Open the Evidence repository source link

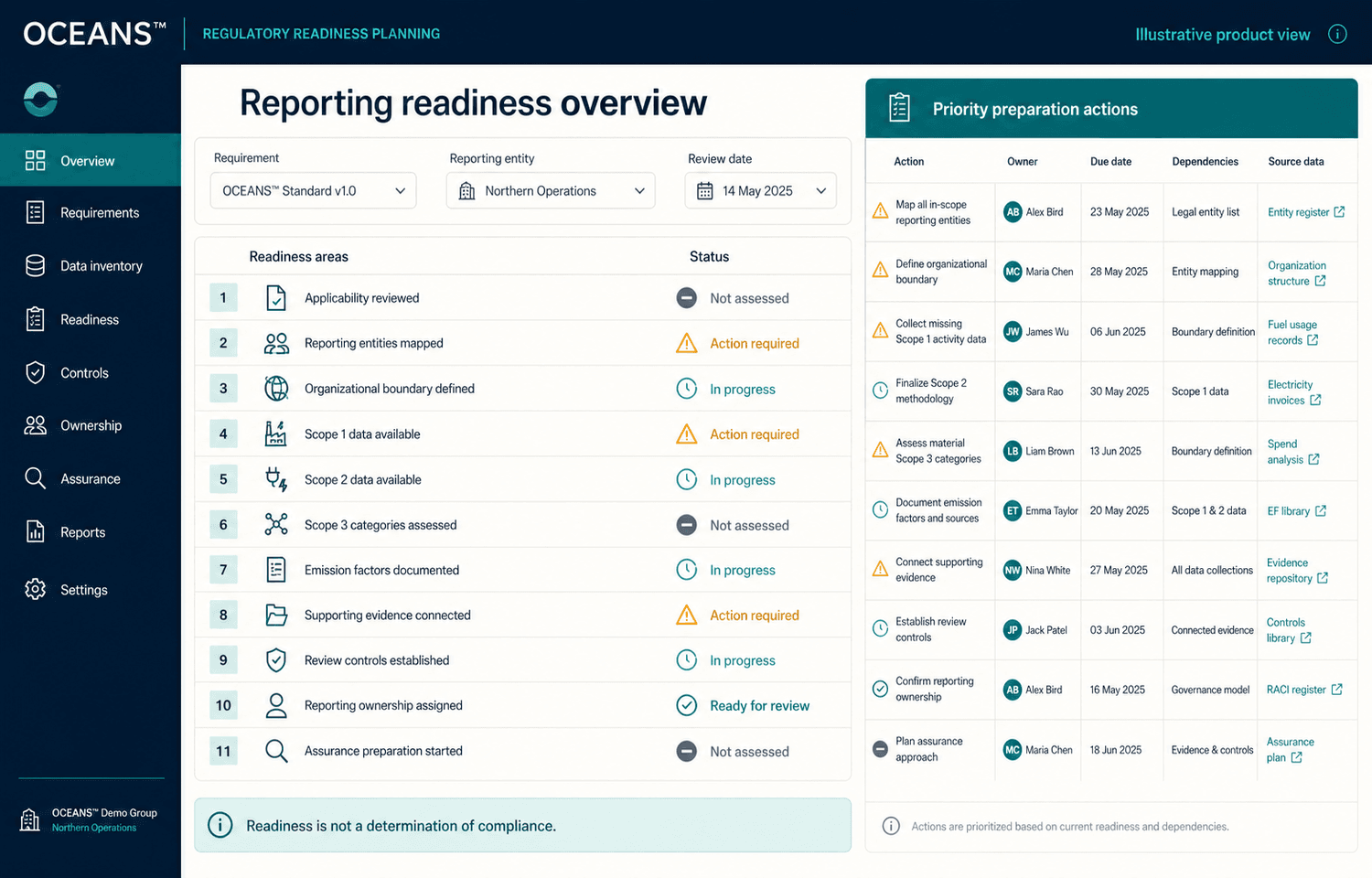pos(1298,570)
